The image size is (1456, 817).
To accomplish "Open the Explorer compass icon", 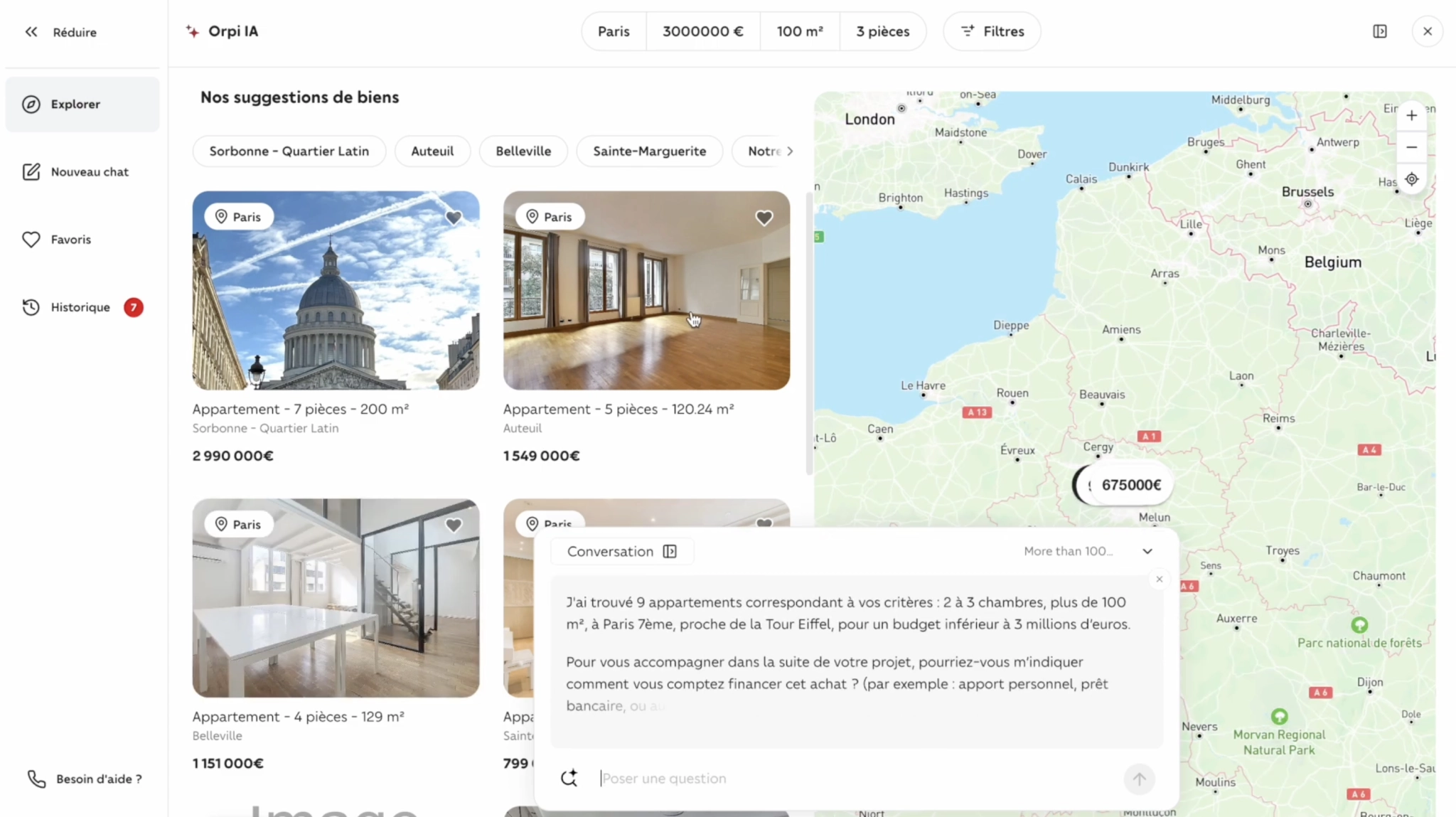I will (31, 105).
